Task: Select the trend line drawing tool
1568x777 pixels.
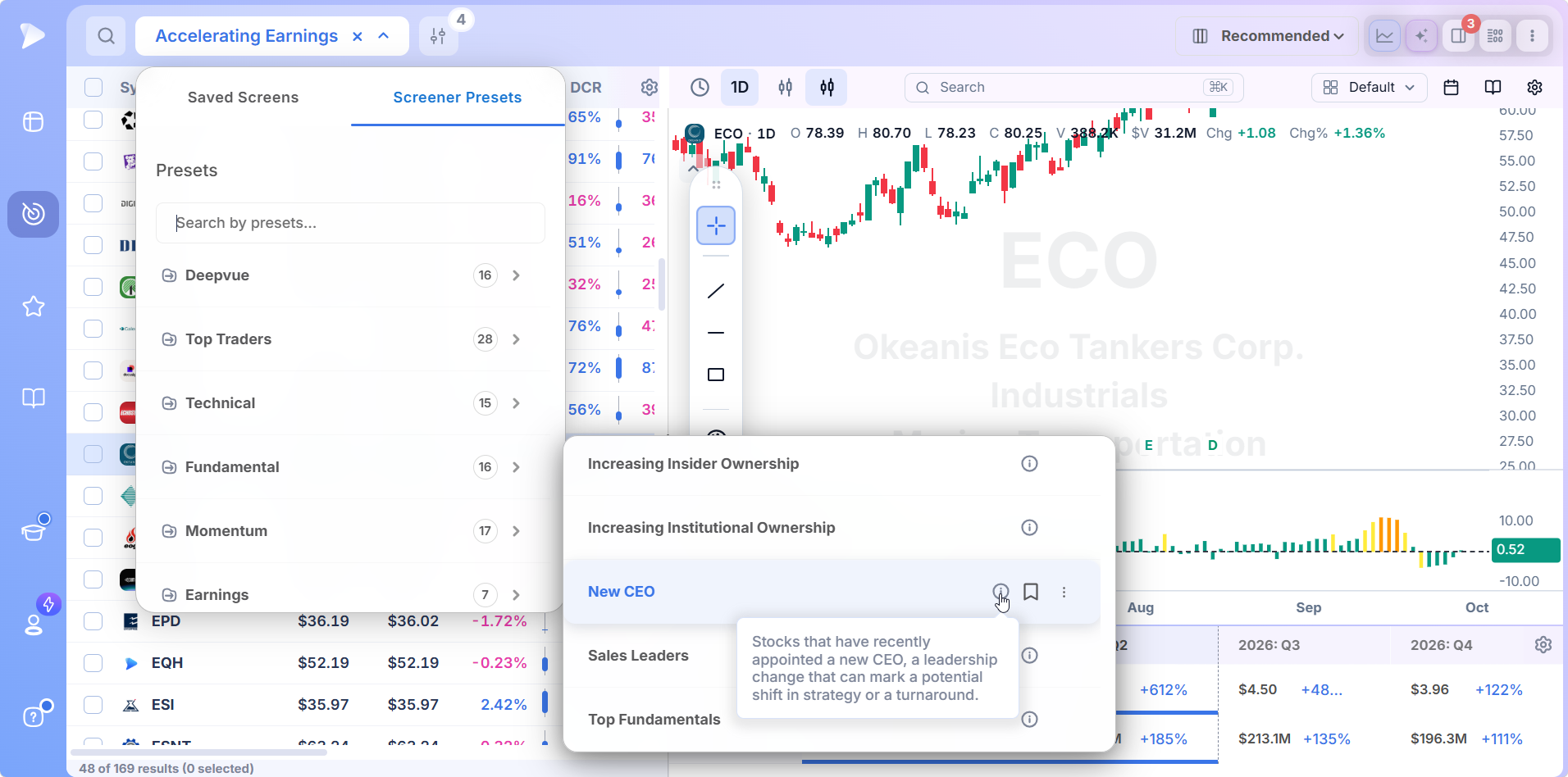Action: pyautogui.click(x=716, y=291)
